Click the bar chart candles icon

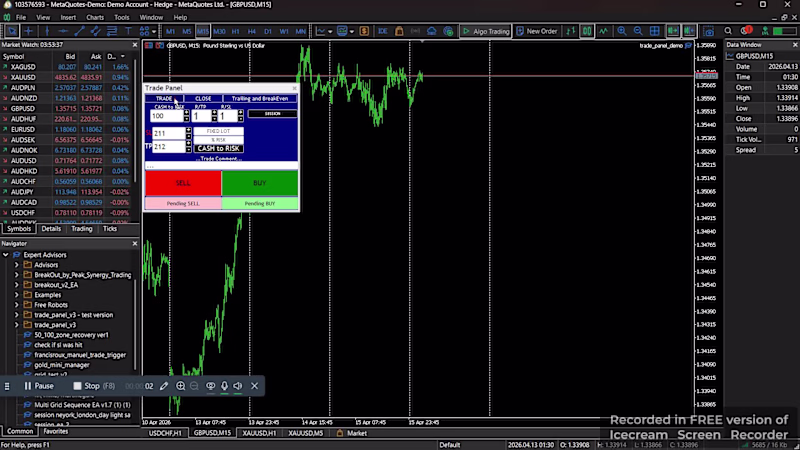point(587,31)
